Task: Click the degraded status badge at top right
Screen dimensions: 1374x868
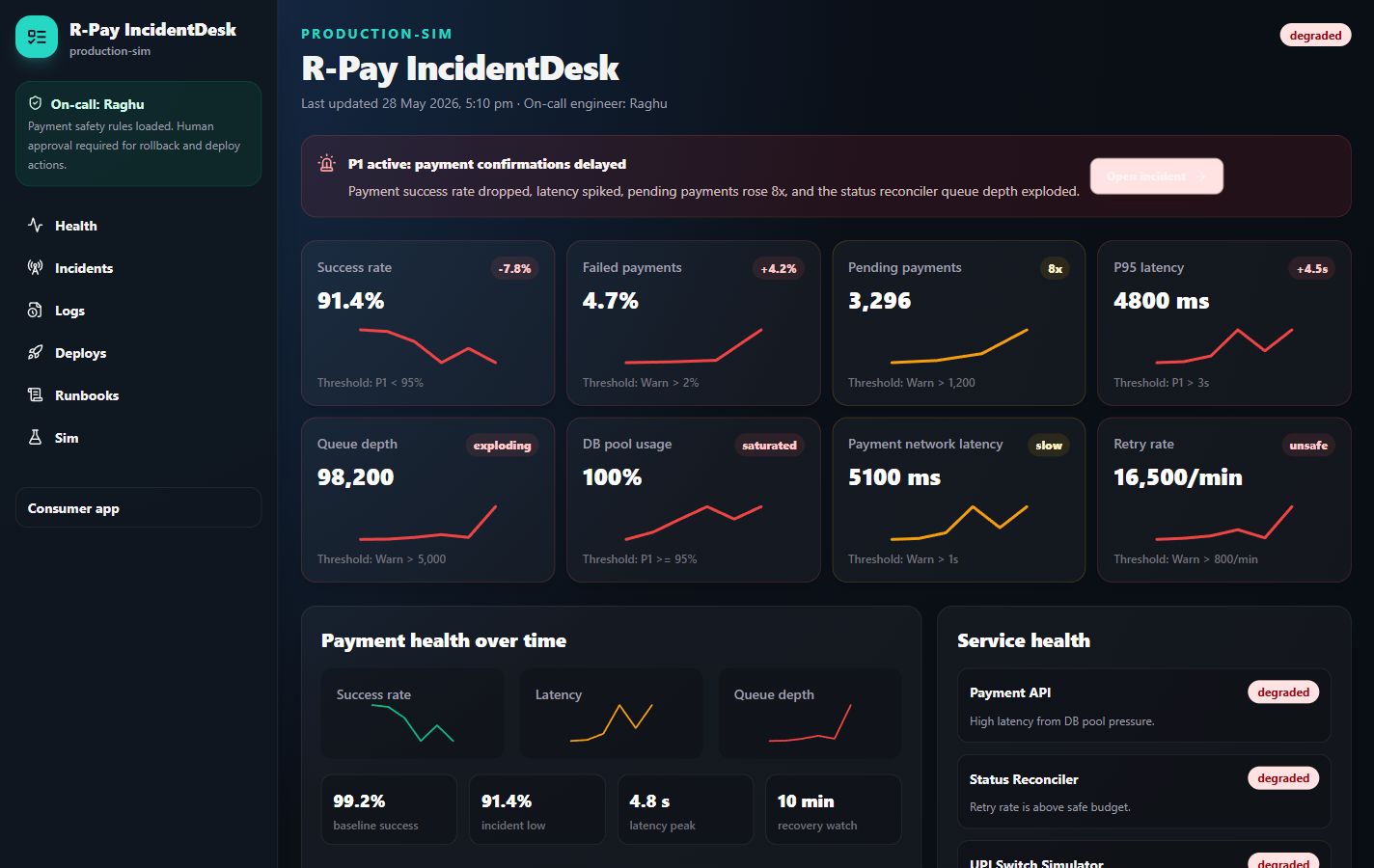Action: [x=1315, y=36]
